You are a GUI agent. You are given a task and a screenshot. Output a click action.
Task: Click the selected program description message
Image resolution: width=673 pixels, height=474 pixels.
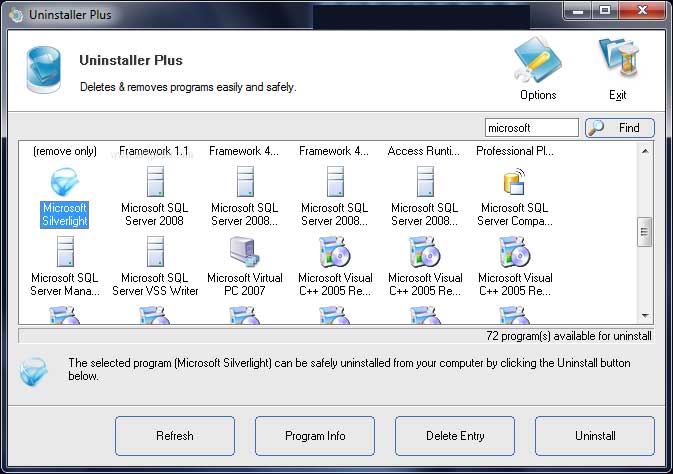pos(349,369)
